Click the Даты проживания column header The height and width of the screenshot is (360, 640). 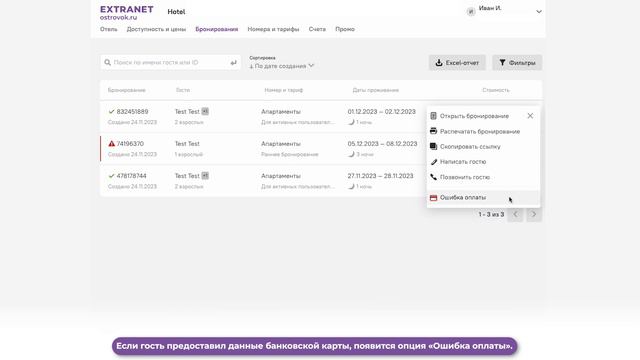[x=376, y=90]
